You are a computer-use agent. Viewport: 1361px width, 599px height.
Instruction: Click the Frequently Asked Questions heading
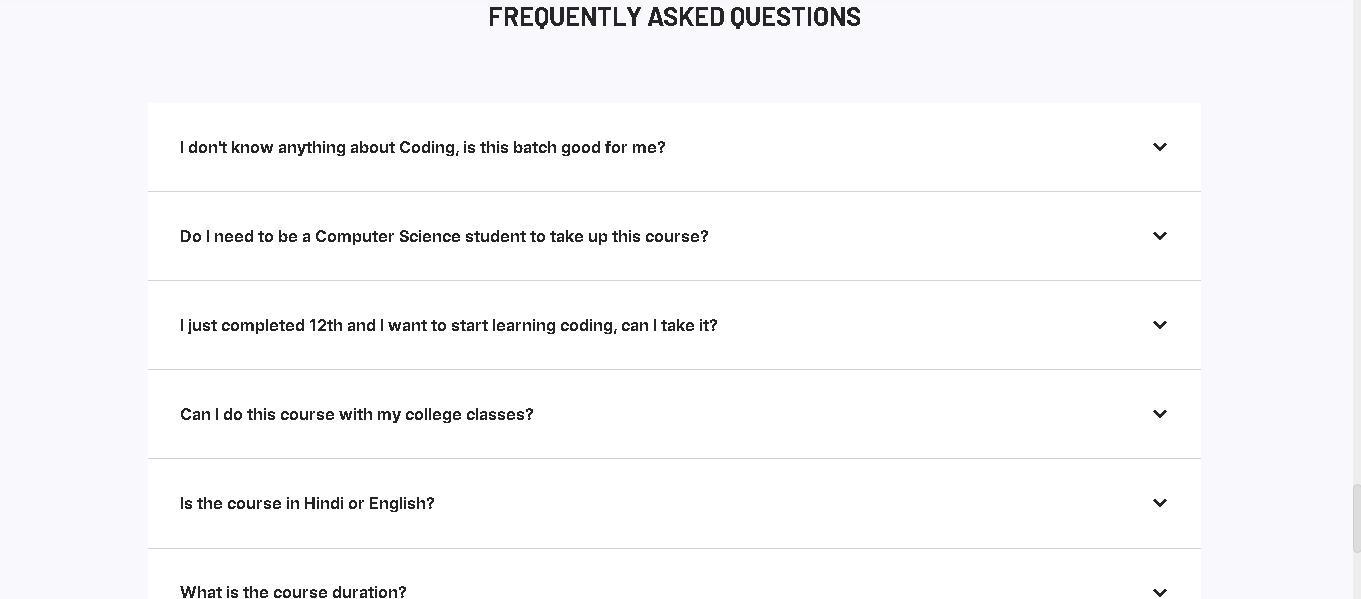pos(673,17)
